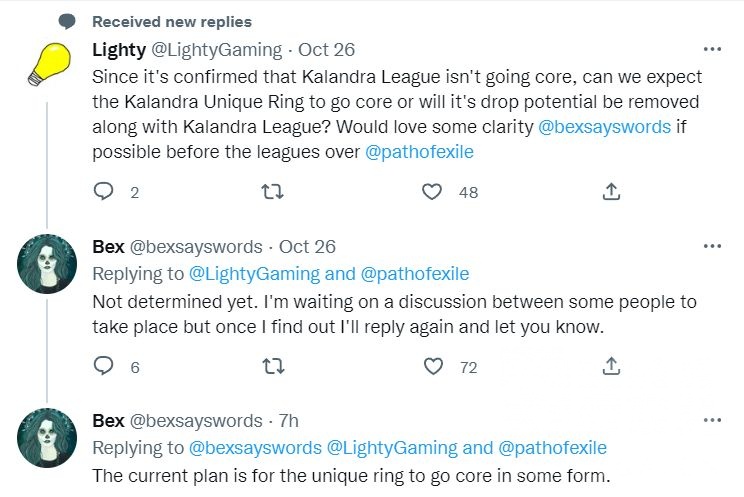Open Lighty's display name profile link
The image size is (744, 497).
118,49
